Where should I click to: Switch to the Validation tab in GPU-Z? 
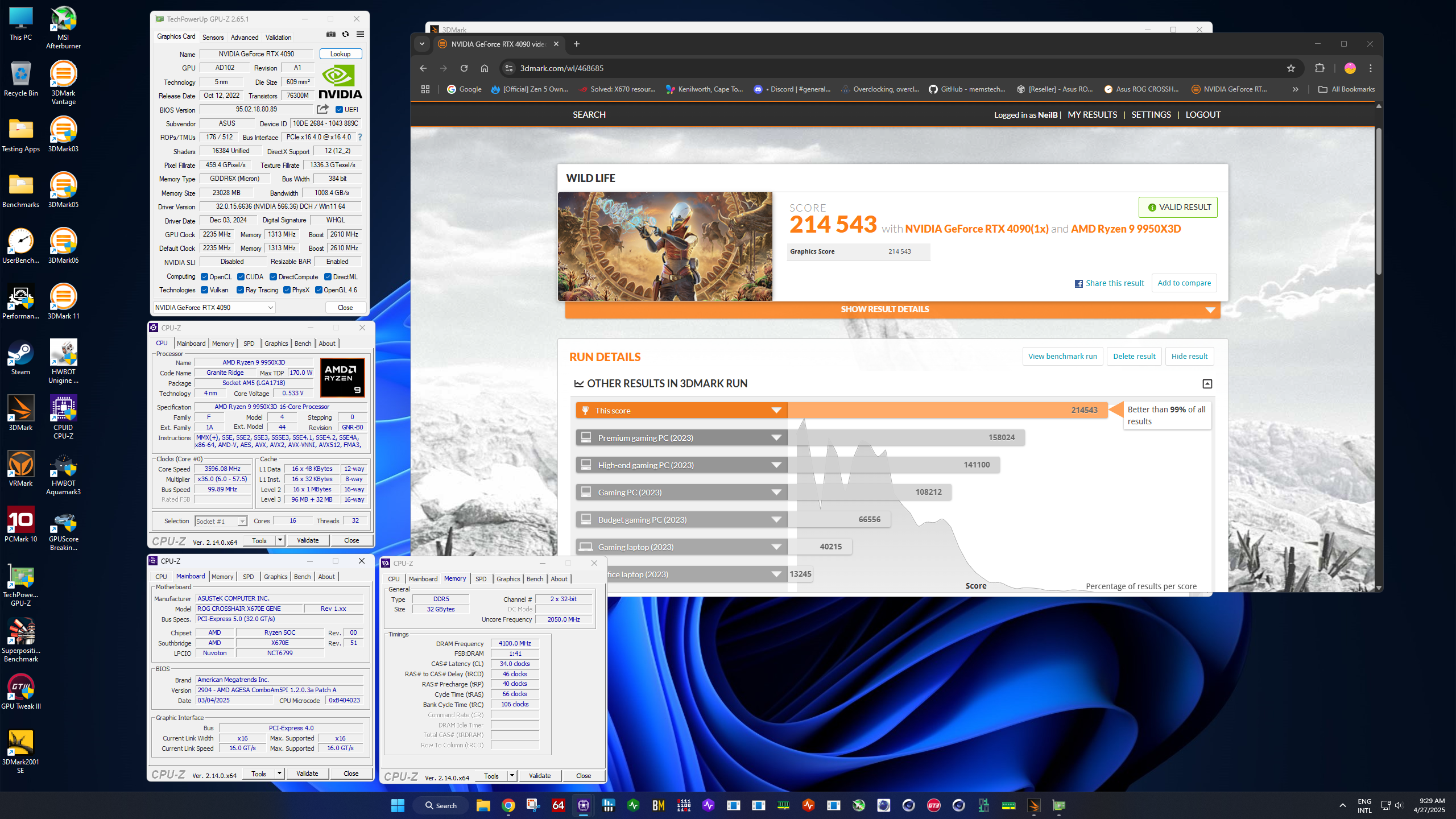pyautogui.click(x=278, y=38)
